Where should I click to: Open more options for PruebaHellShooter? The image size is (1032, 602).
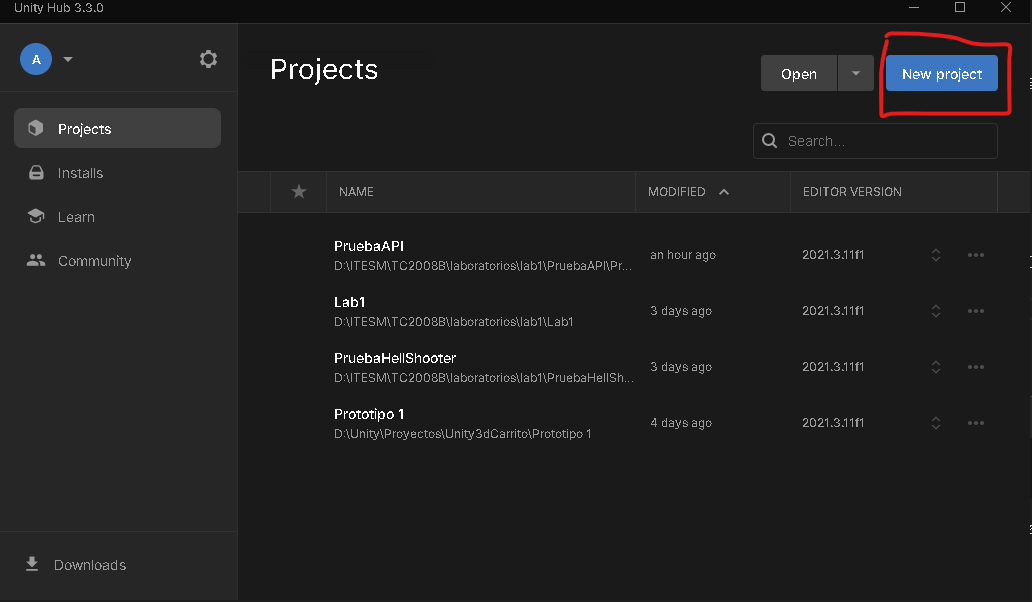[x=976, y=367]
